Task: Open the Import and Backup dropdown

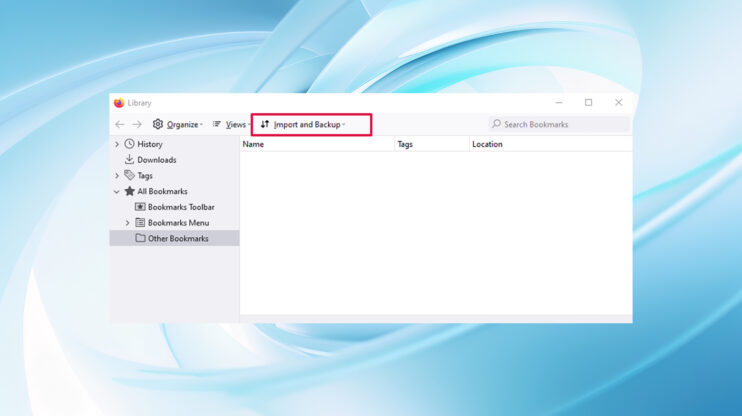Action: click(303, 125)
